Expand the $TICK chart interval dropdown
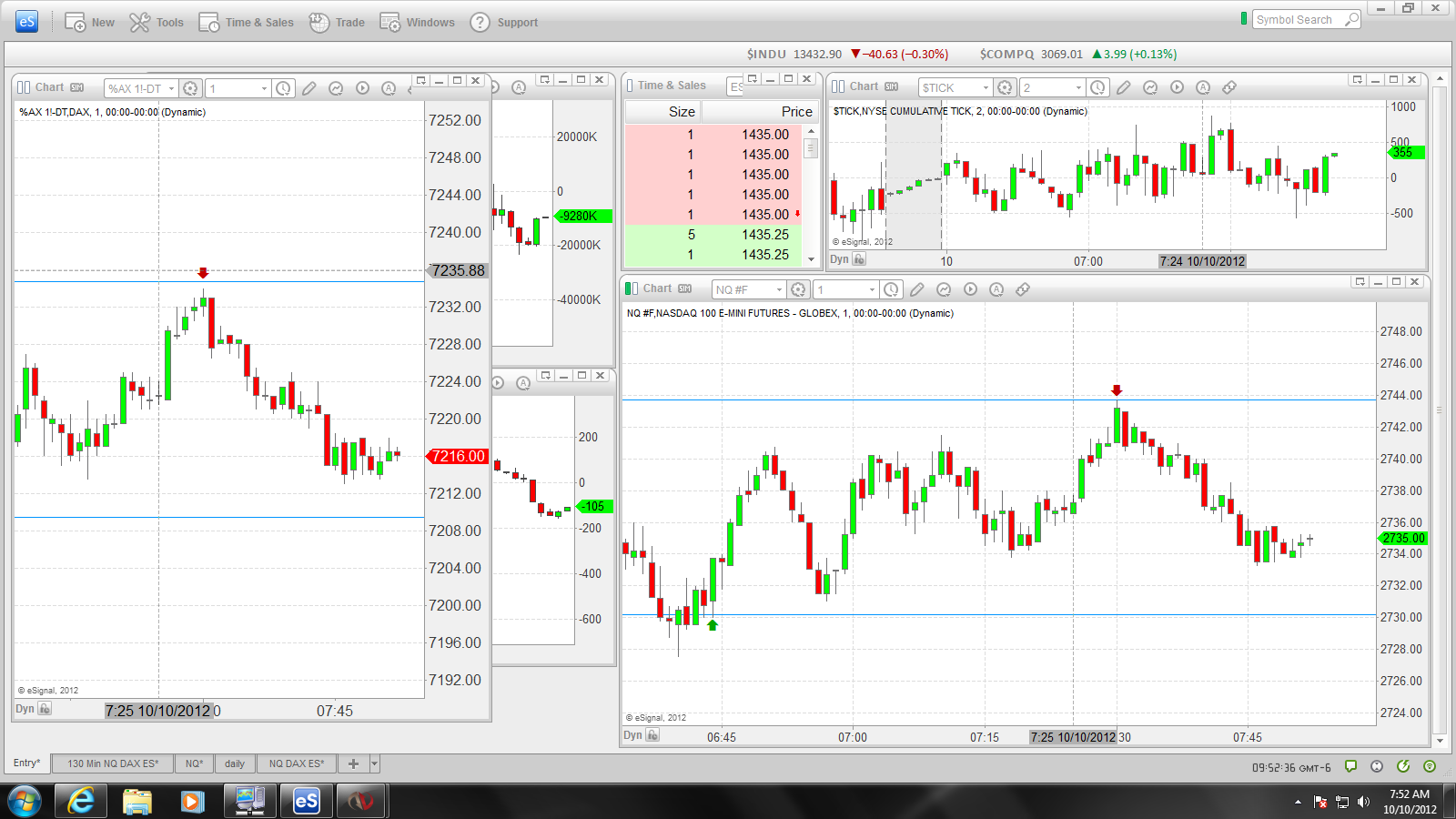 click(x=1079, y=87)
